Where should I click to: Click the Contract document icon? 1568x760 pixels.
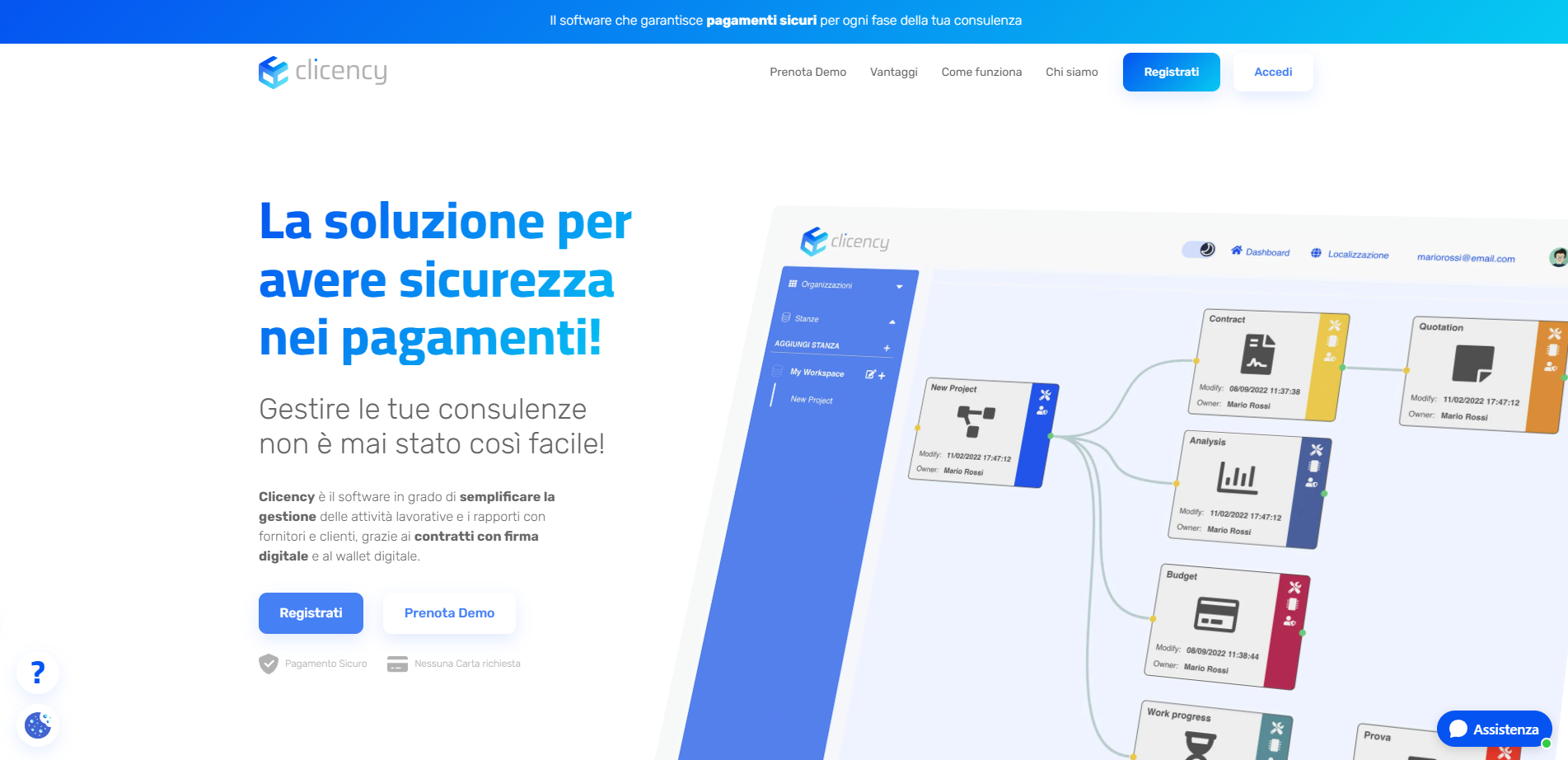1258,354
